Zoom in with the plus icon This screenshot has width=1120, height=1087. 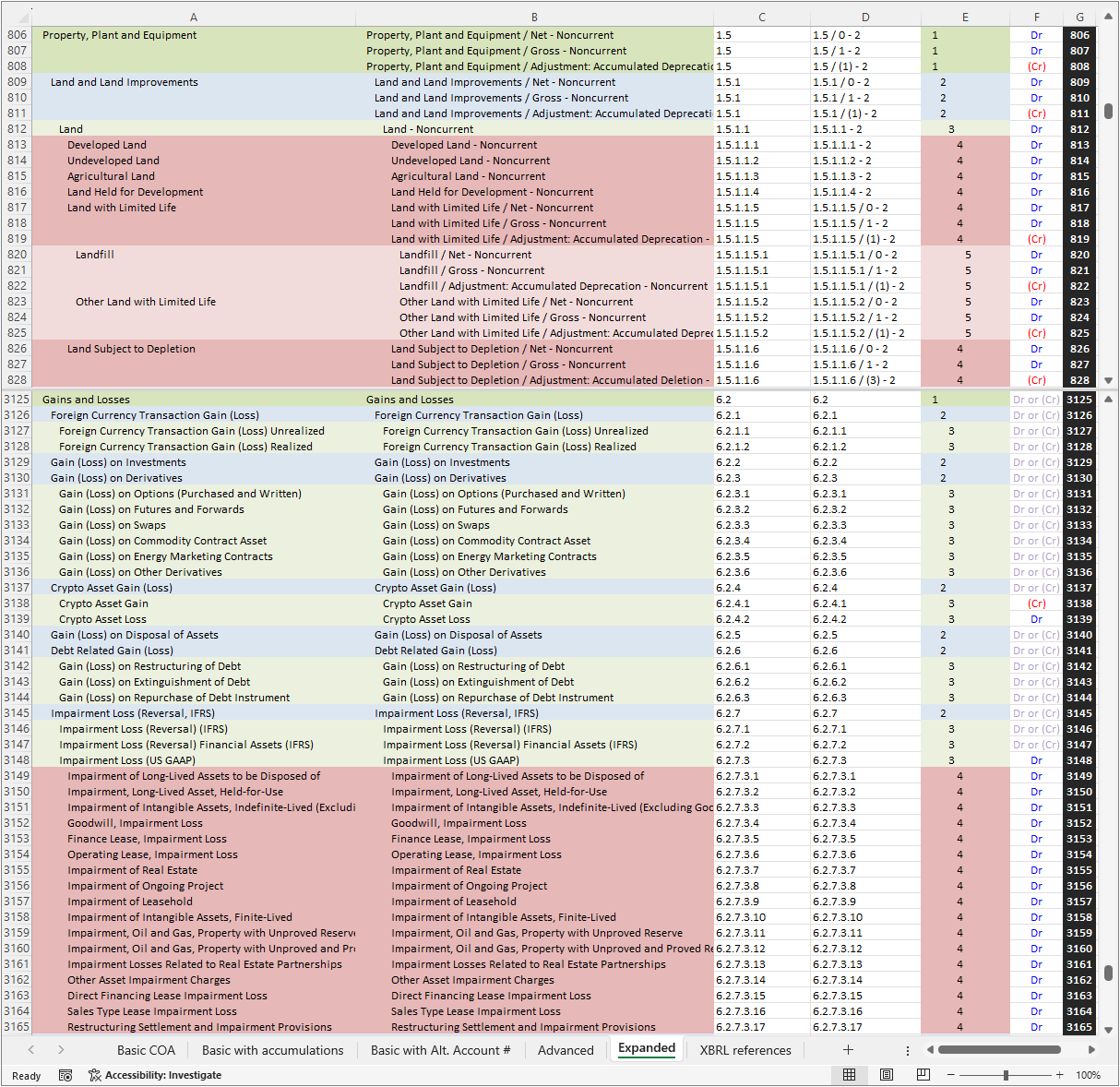tap(1058, 1075)
